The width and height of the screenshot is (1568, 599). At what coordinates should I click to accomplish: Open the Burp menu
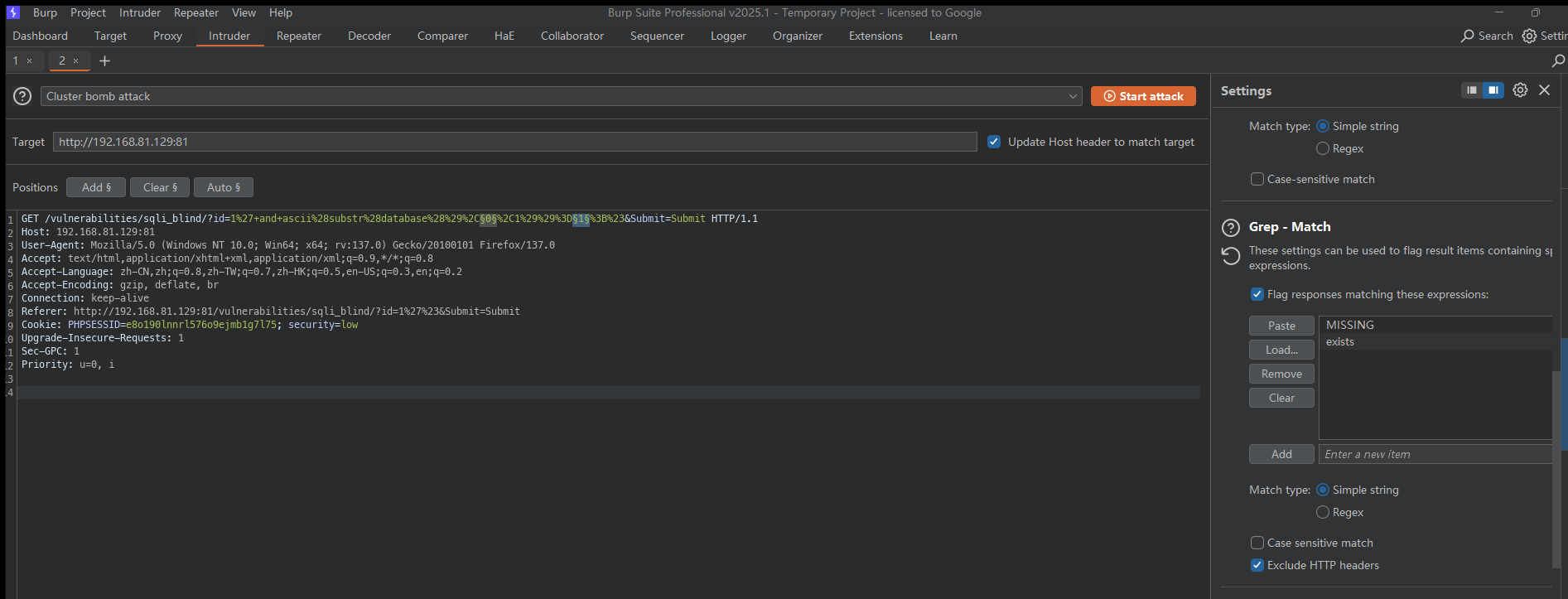(x=45, y=12)
